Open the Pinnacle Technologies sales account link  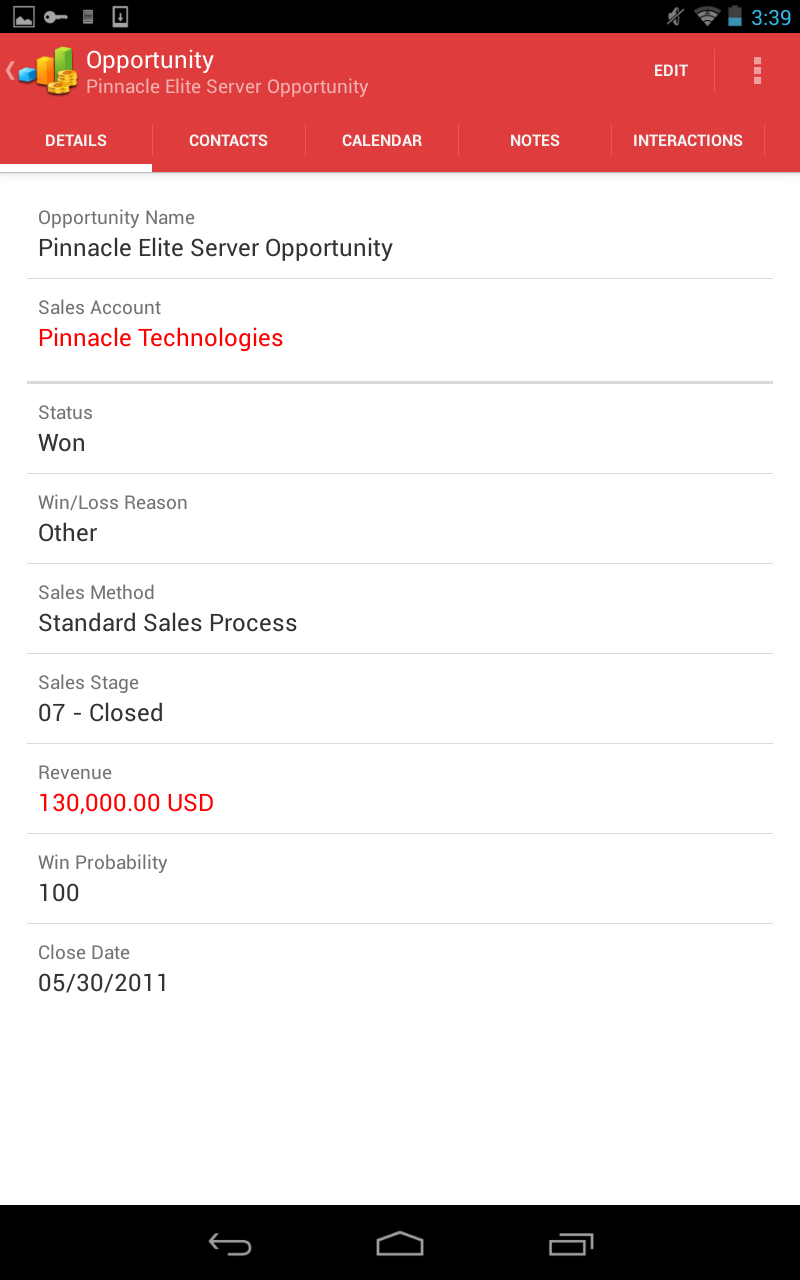[161, 338]
